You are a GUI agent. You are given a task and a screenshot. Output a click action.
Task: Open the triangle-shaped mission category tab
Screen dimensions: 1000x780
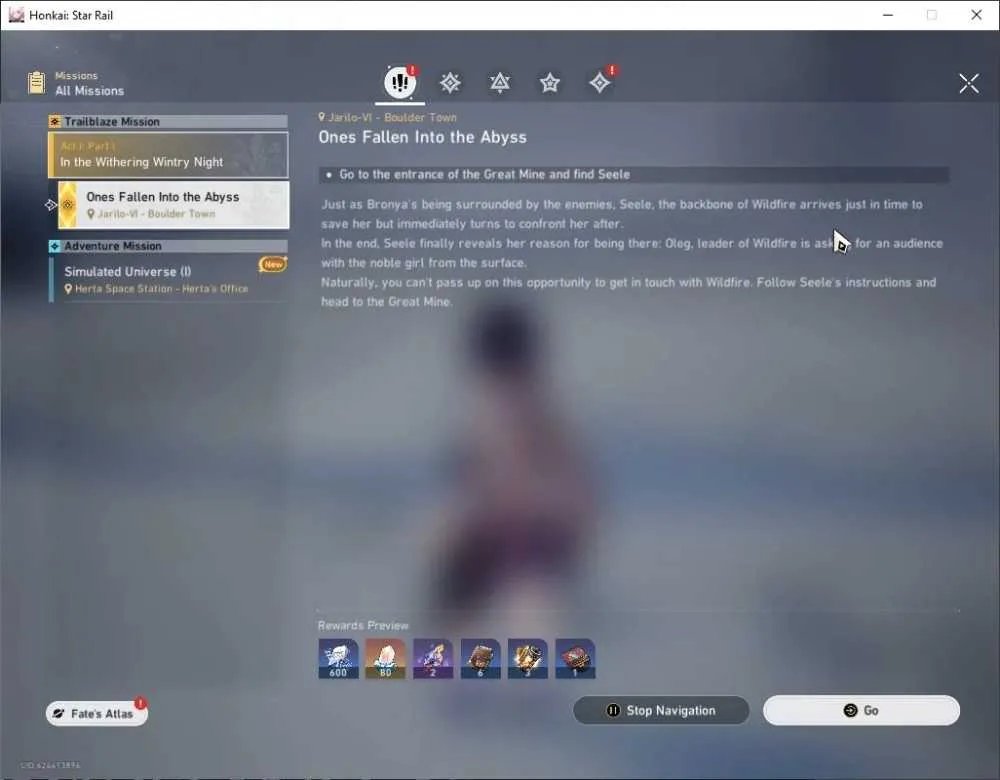(x=500, y=82)
